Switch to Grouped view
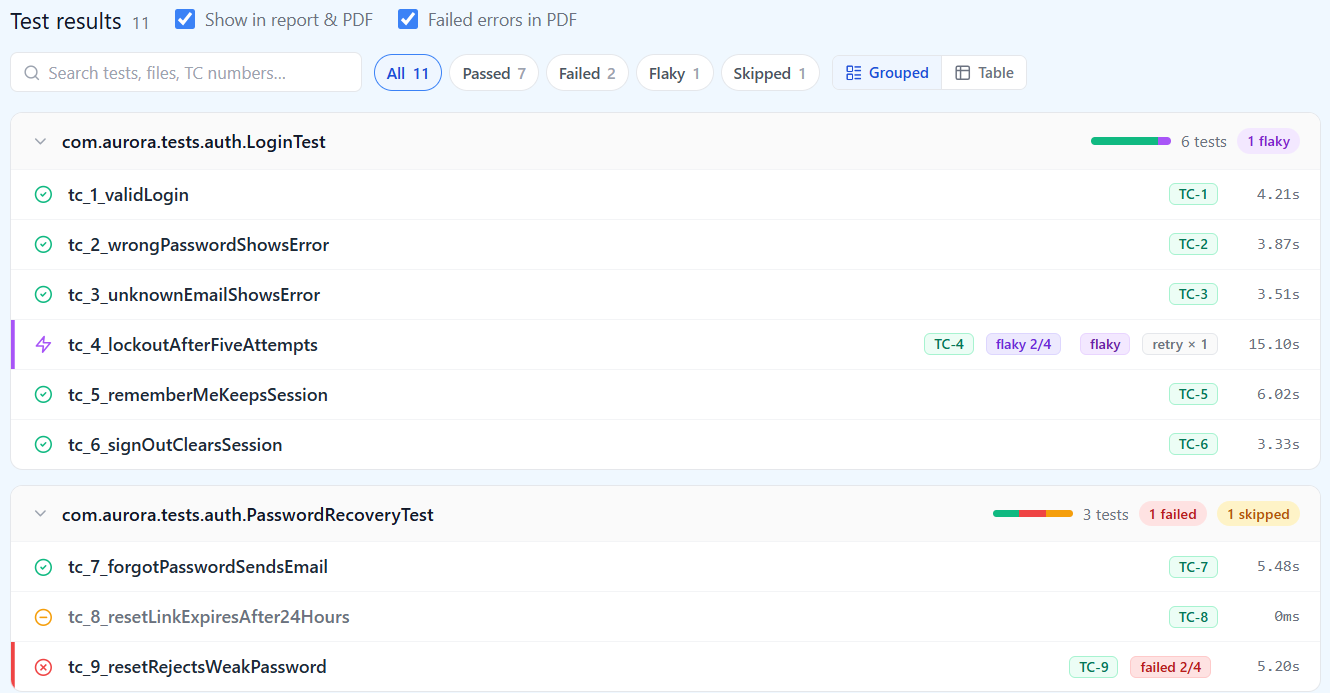This screenshot has height=693, width=1330. [887, 73]
